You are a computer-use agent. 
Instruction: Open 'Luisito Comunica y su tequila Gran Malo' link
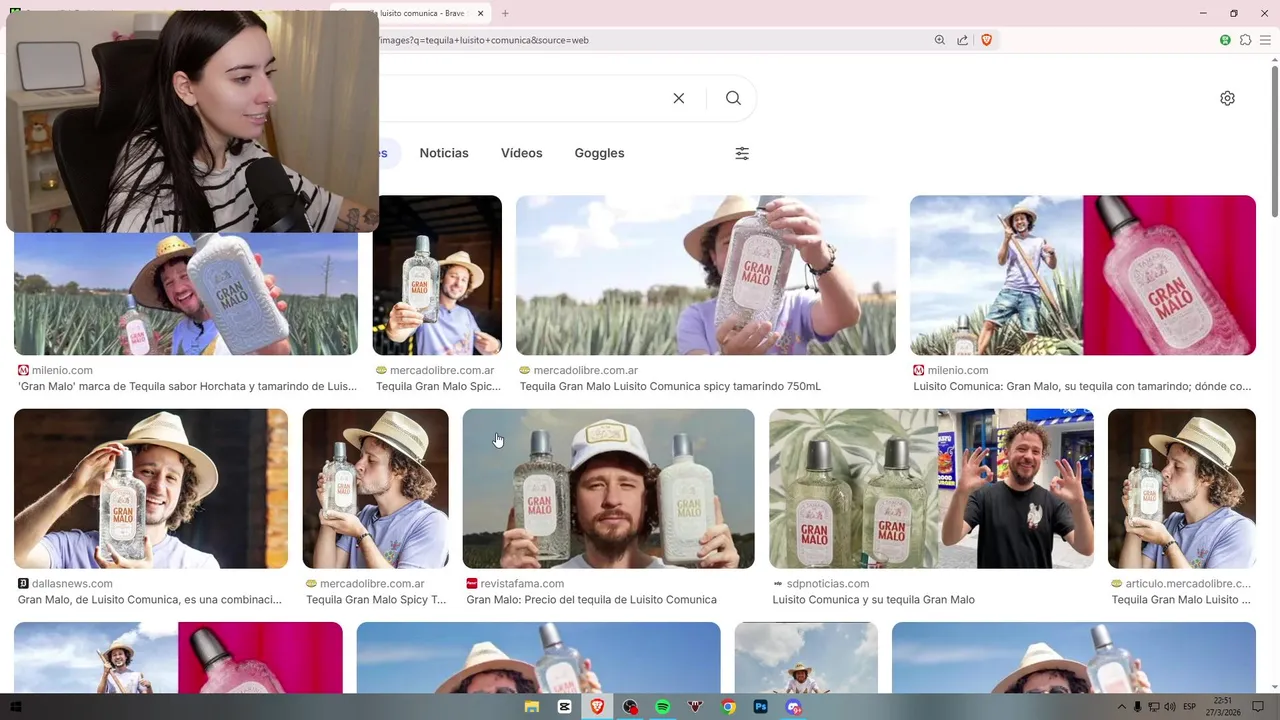click(873, 600)
